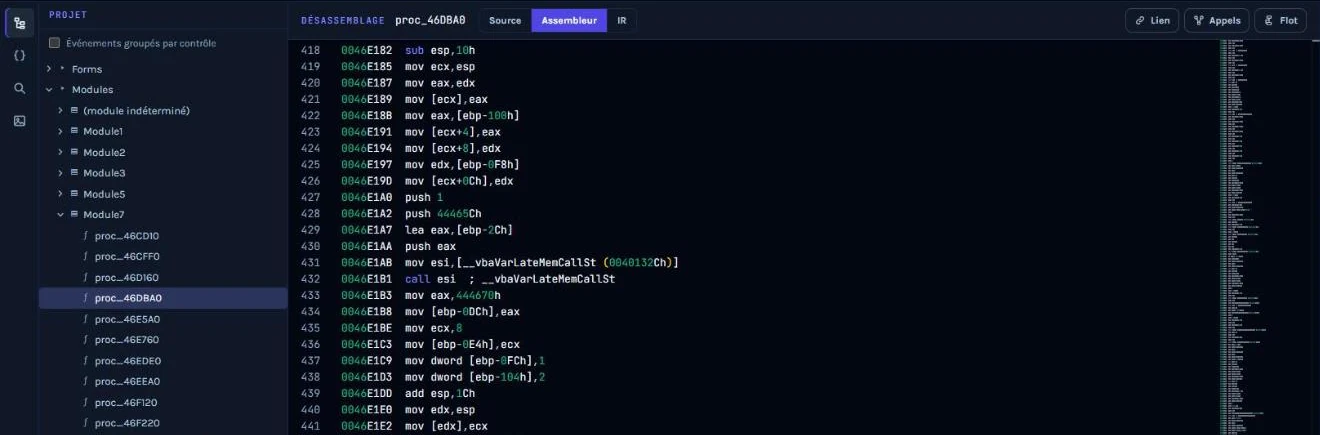The width and height of the screenshot is (1320, 435).
Task: Switch to the IR tab
Action: (x=622, y=20)
